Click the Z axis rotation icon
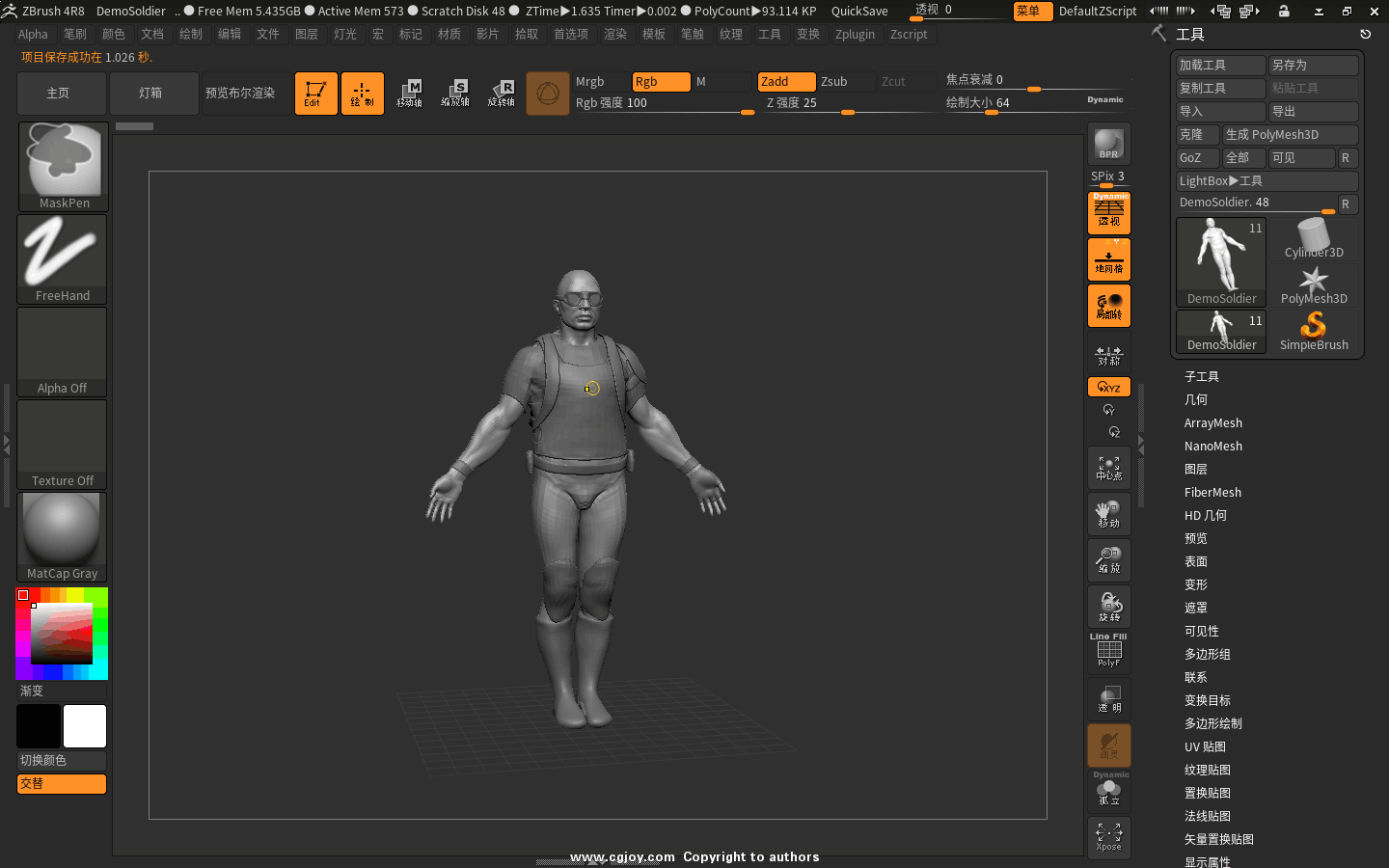 (x=1114, y=432)
